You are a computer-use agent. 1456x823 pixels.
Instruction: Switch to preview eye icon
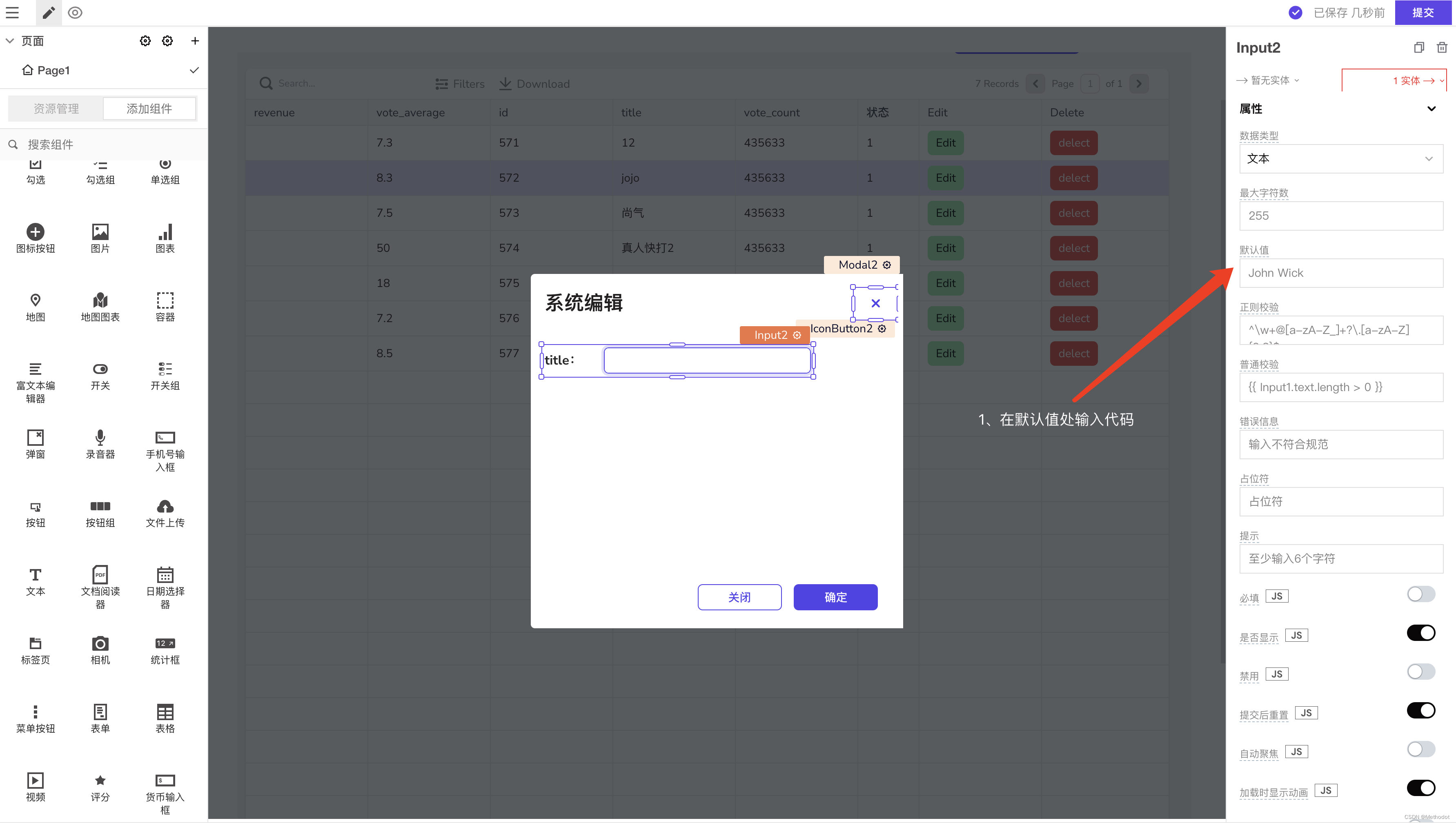(x=75, y=12)
